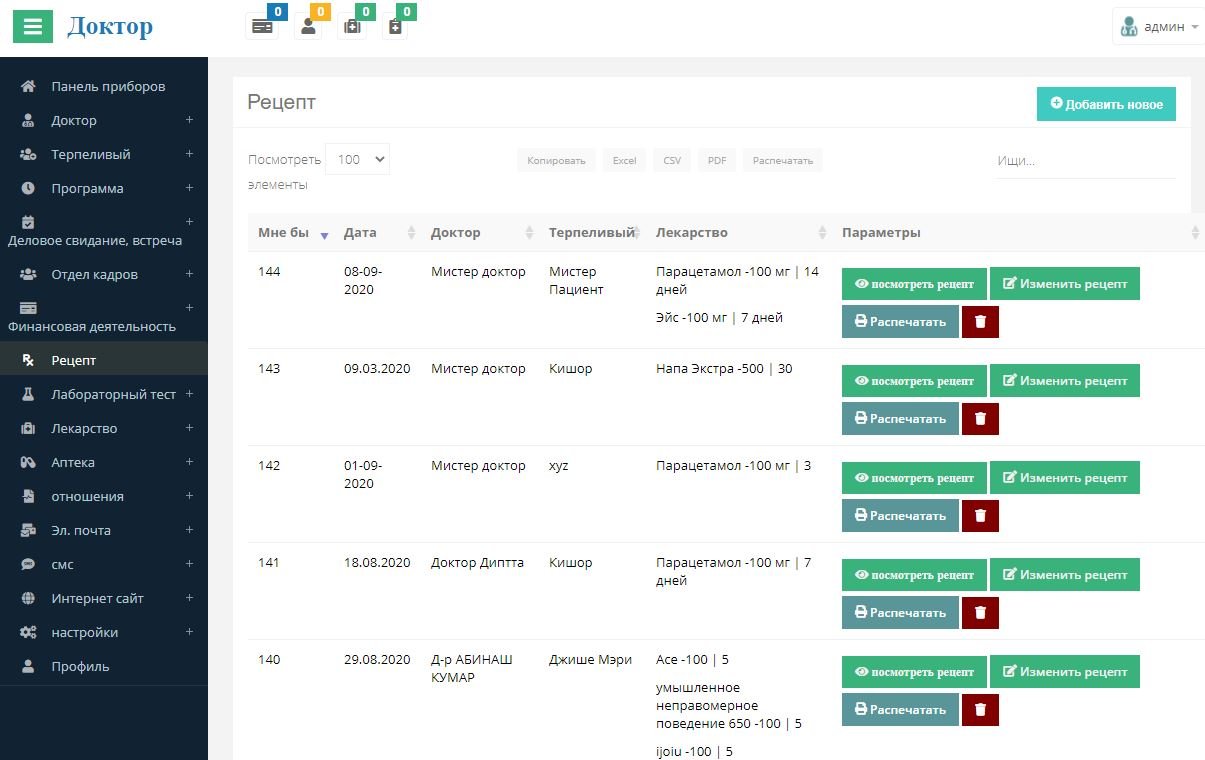Viewport: 1205px width, 760px height.
Task: Expand the Программа sidebar submenu plus
Action: point(189,188)
